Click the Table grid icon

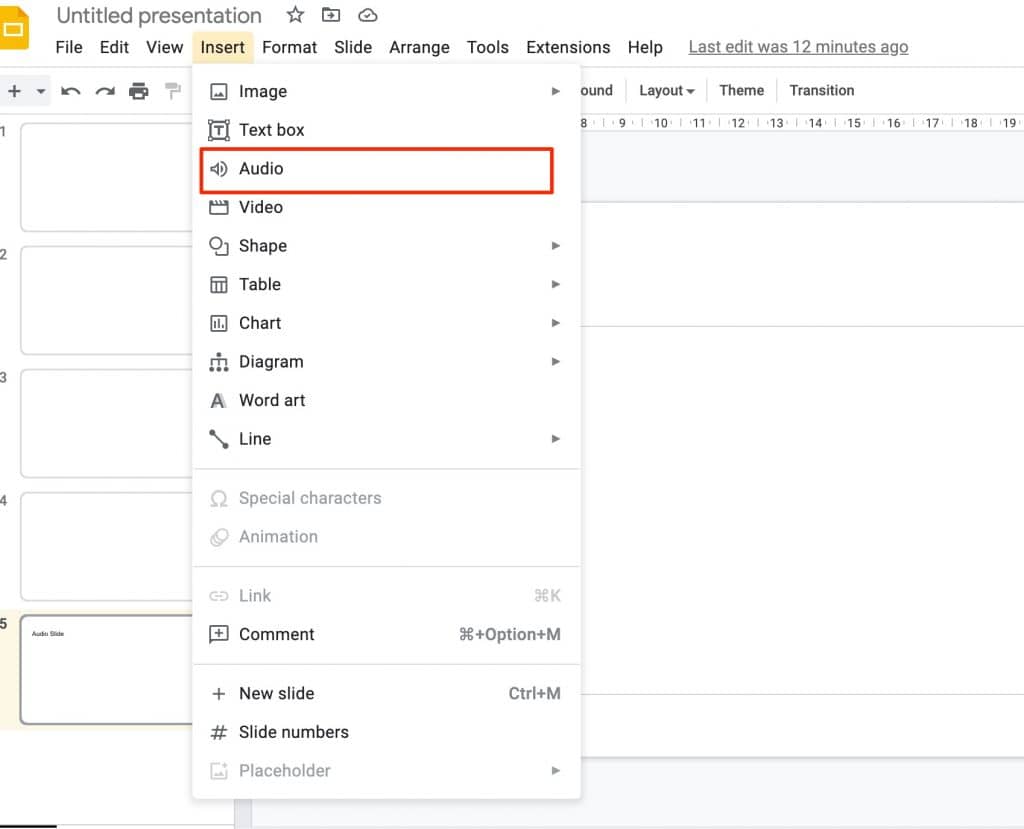tap(219, 284)
